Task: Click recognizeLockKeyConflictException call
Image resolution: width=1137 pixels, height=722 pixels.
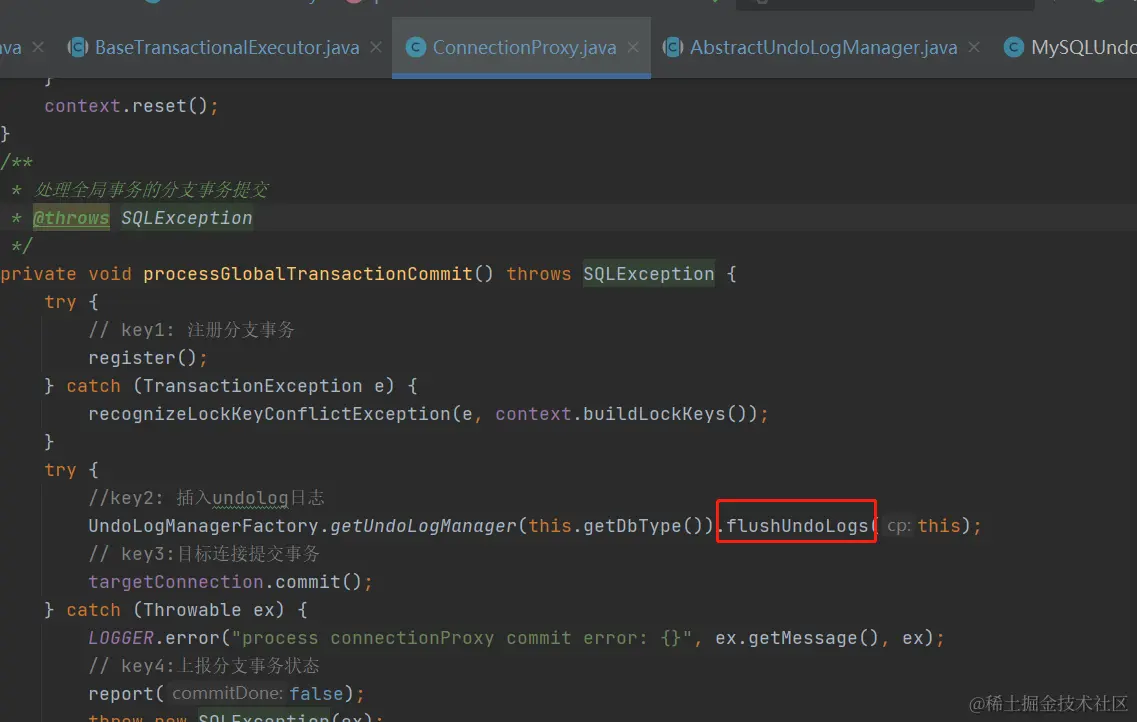Action: [270, 414]
